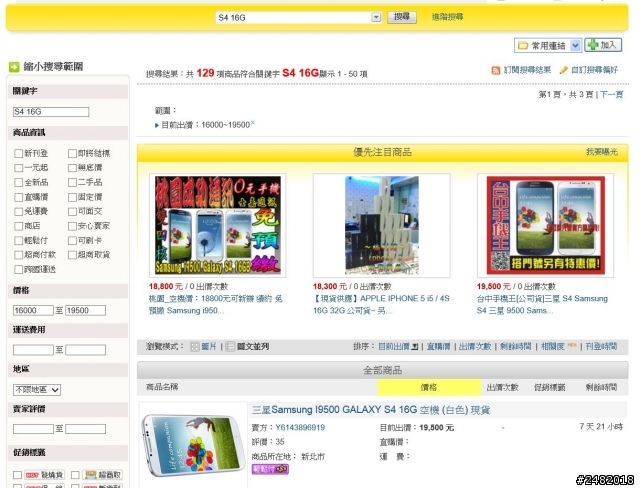This screenshot has width=640, height=488.
Task: Click the 促銷標籤 column header
Action: pos(549,387)
